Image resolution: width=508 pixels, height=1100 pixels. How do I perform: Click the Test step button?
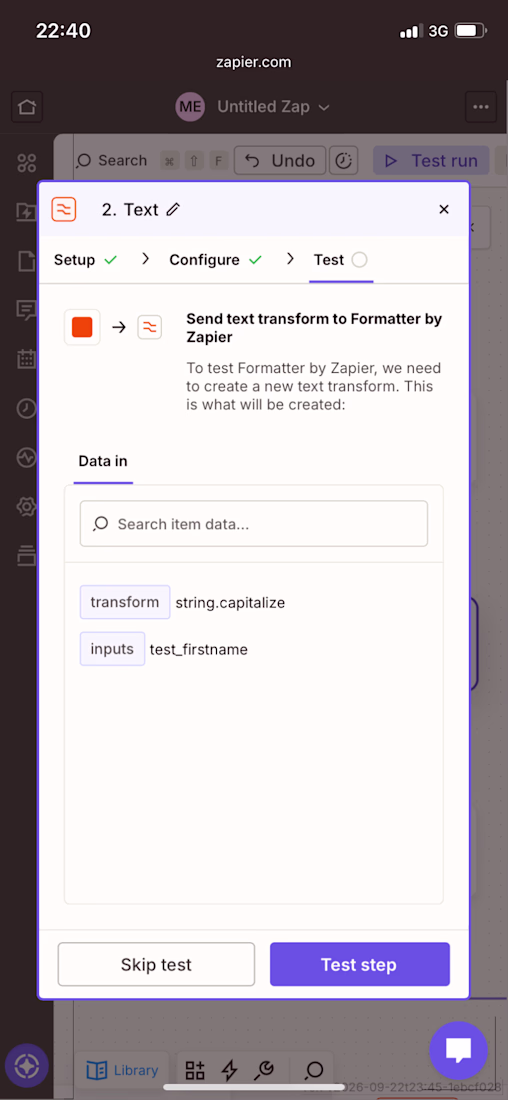click(x=359, y=965)
